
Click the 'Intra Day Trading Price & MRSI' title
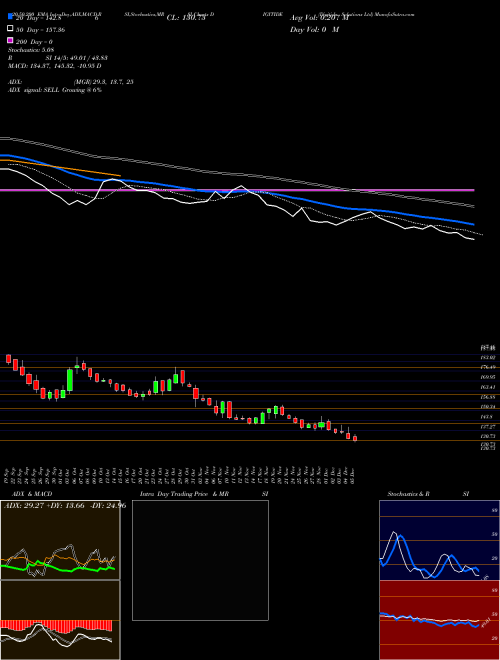204,494
